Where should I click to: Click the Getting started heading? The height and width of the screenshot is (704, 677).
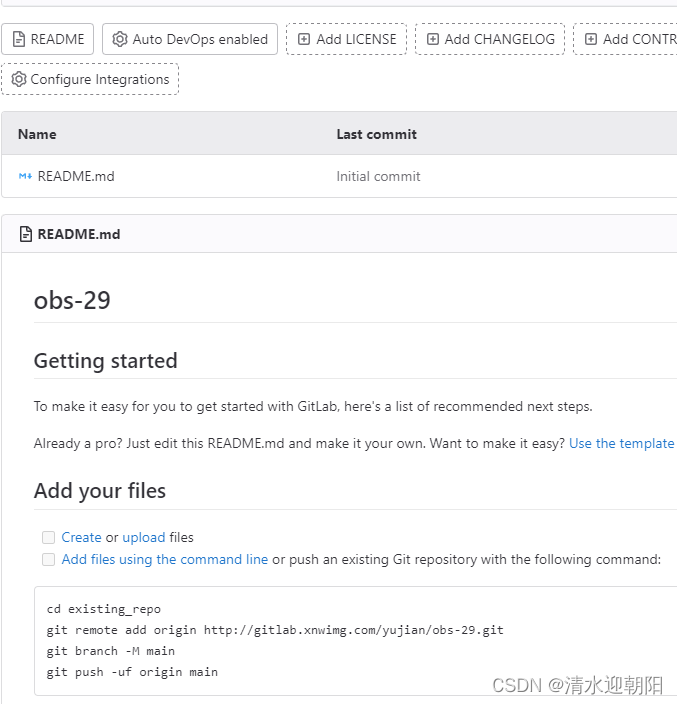pos(106,361)
